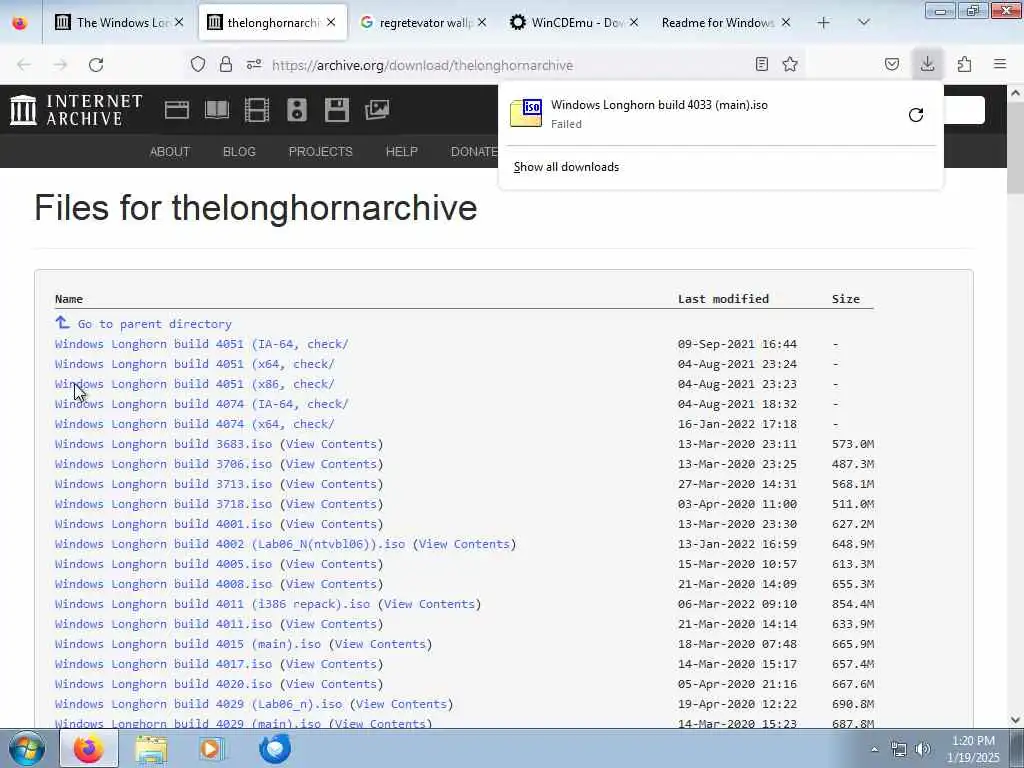Screen dimensions: 1024x768
Task: Launch Windows Media Player from taskbar
Action: (x=212, y=749)
